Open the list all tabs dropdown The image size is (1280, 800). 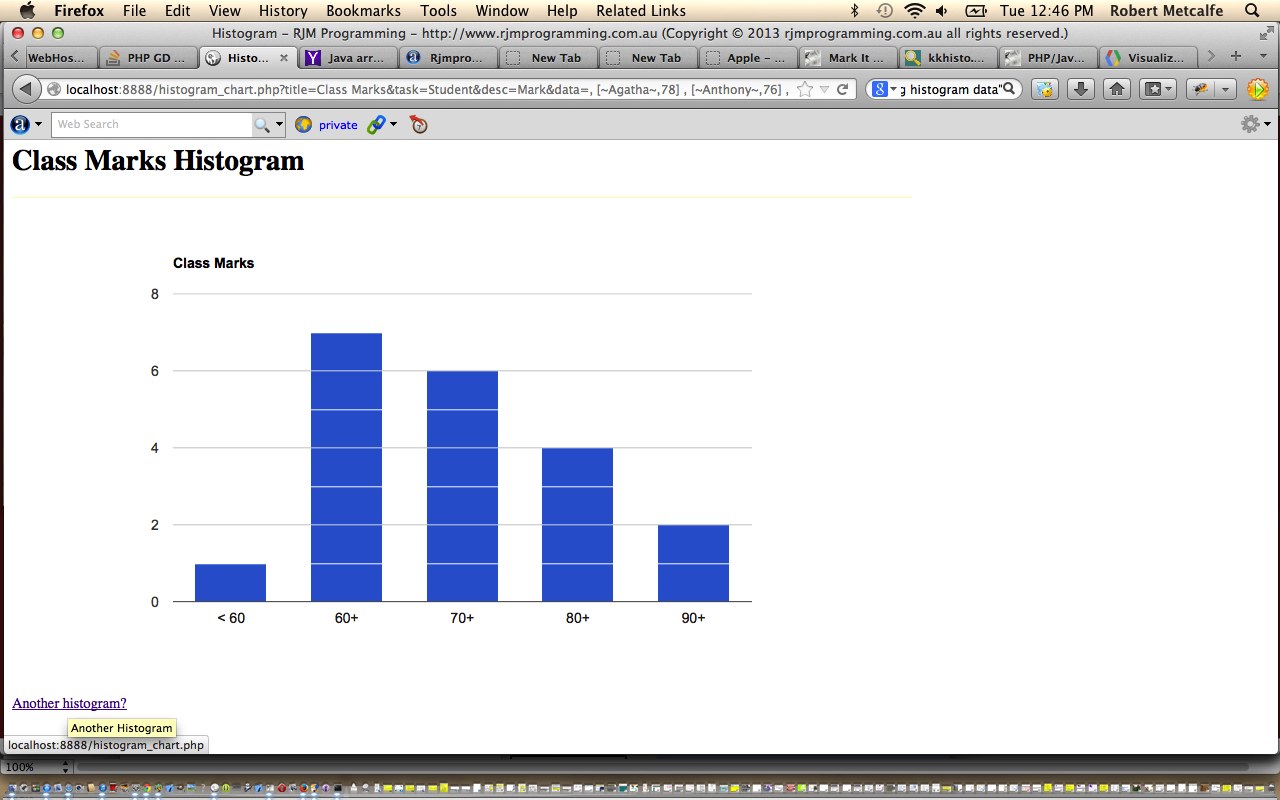(x=1263, y=57)
